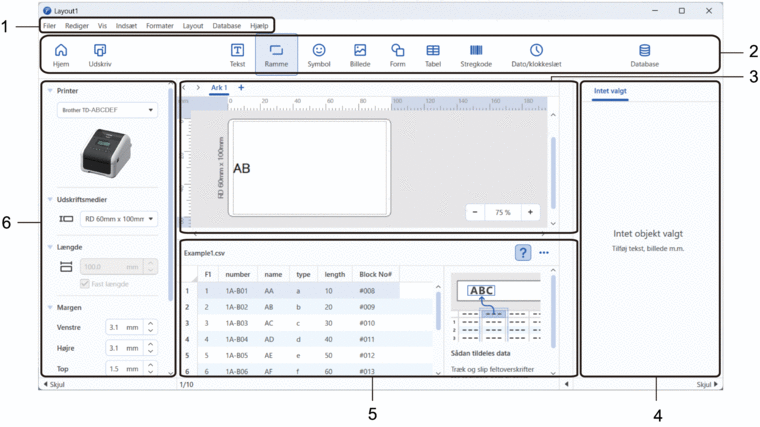Insert a Symbol
This screenshot has height=427, width=760.
318,55
